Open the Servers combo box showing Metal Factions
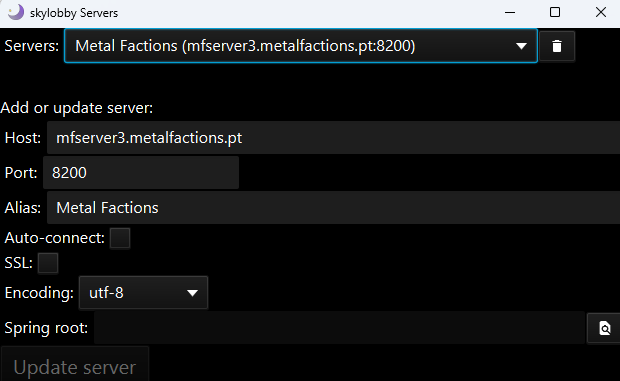This screenshot has width=620, height=381. [301, 46]
